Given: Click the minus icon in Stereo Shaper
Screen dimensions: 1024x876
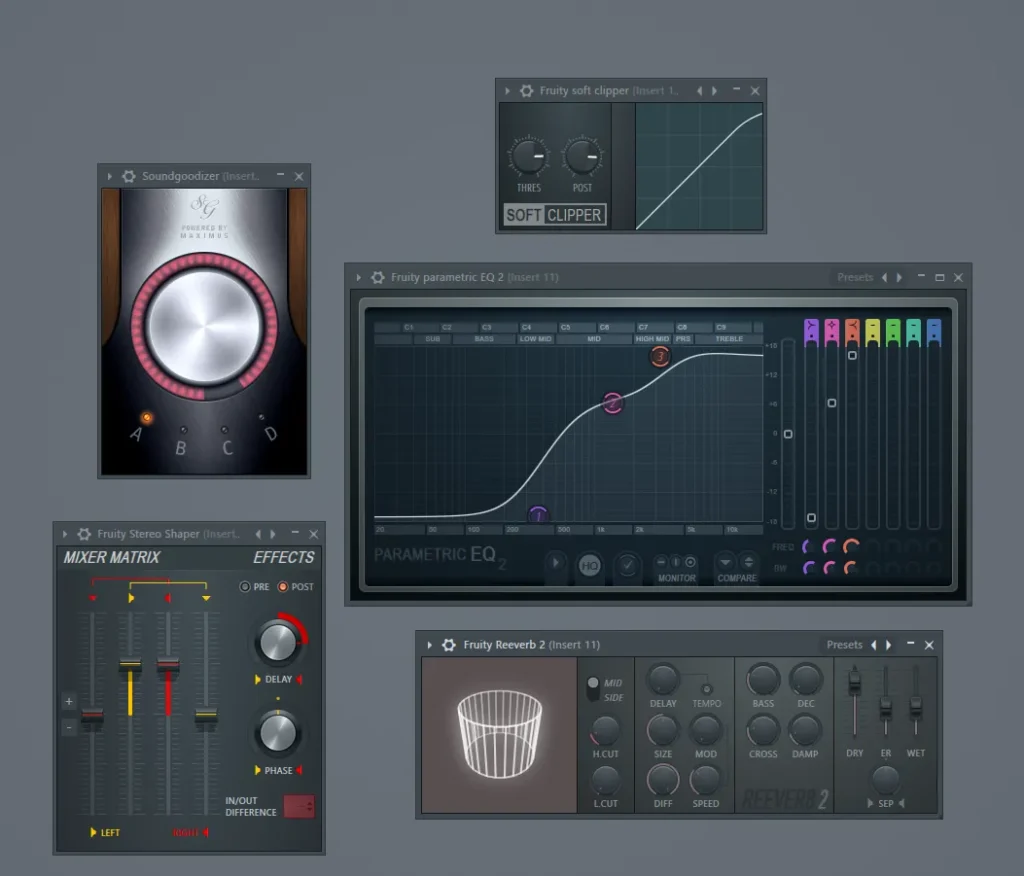Looking at the screenshot, I should (x=69, y=727).
